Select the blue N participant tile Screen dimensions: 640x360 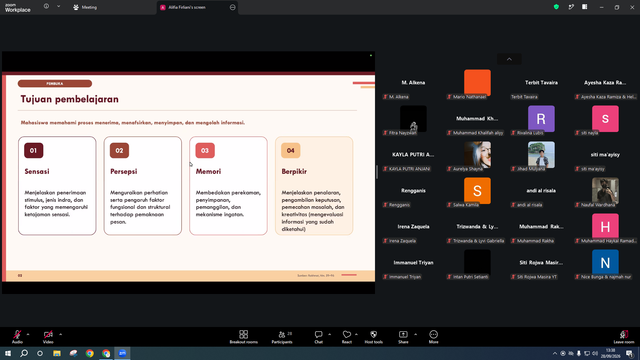point(605,262)
